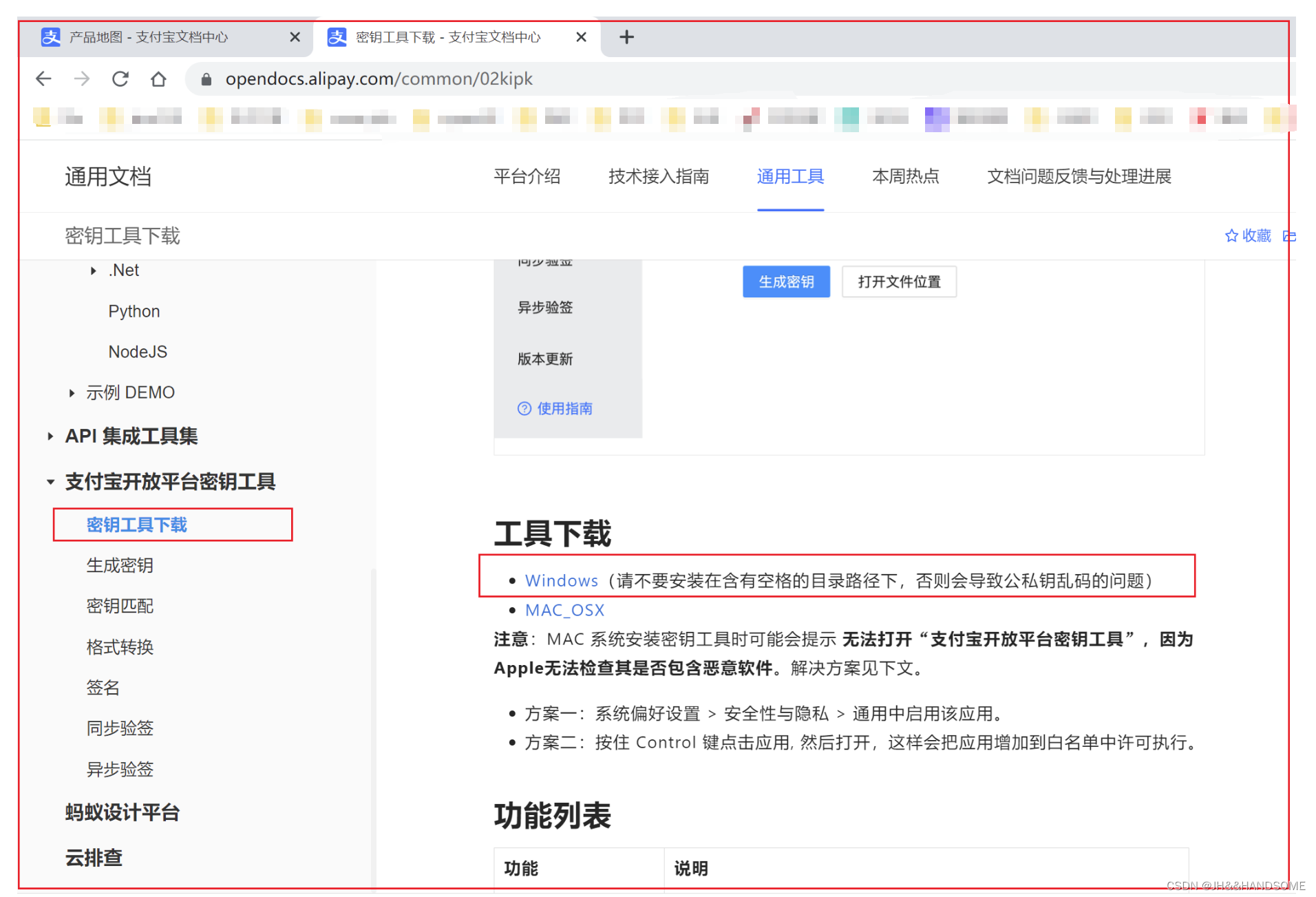Expand the .Net tree arrow

(x=93, y=271)
